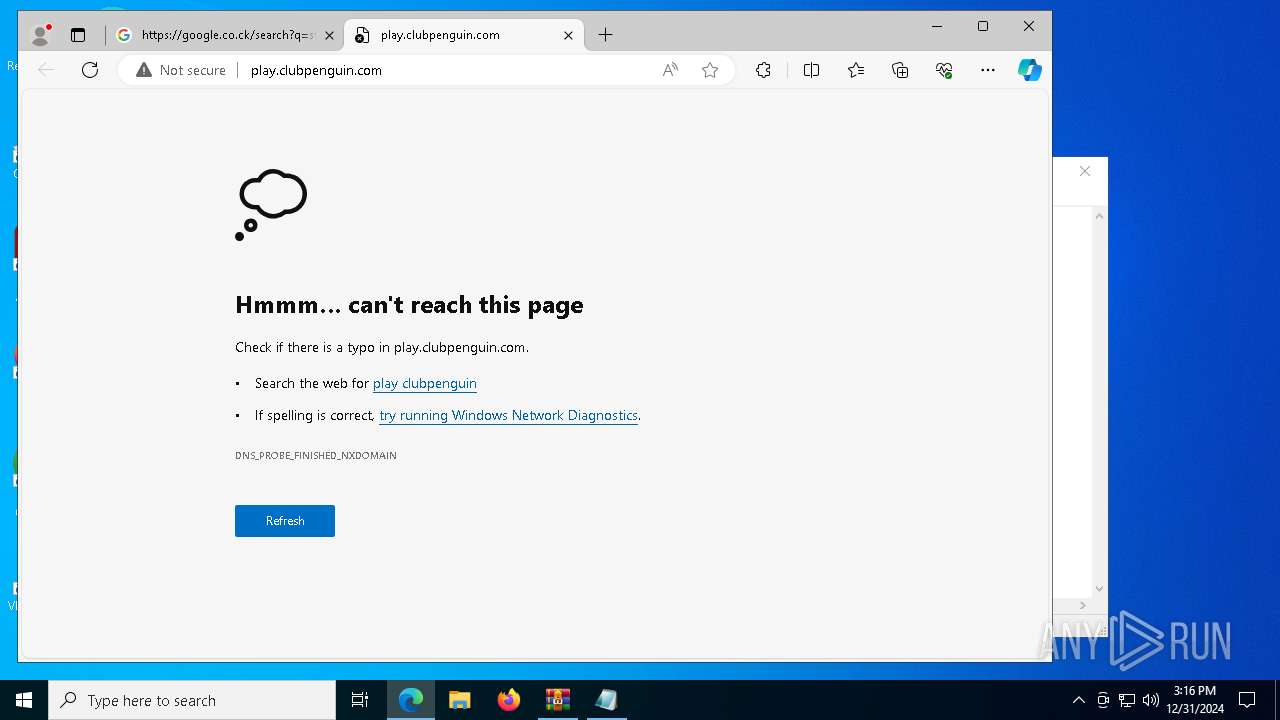Toggle Split screen view icon
Screen dimensions: 1280x720
click(x=811, y=70)
